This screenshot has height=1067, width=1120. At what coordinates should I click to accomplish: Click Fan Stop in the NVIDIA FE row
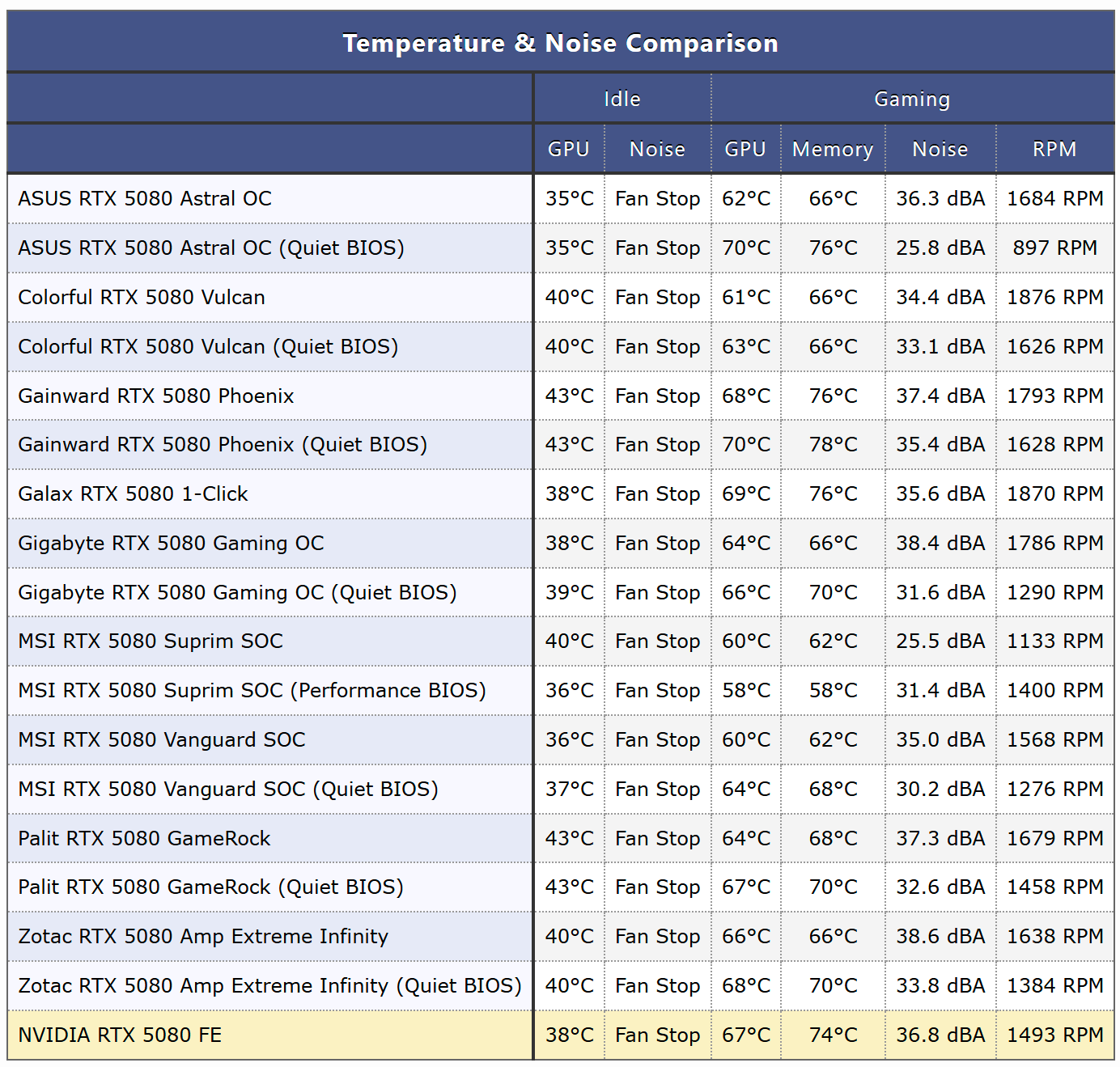(657, 1035)
